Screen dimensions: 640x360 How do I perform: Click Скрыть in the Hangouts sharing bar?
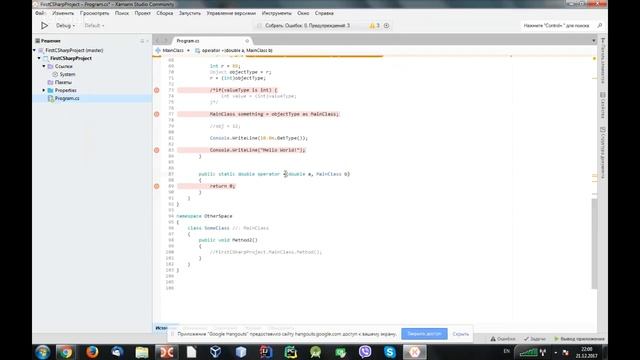pos(460,334)
